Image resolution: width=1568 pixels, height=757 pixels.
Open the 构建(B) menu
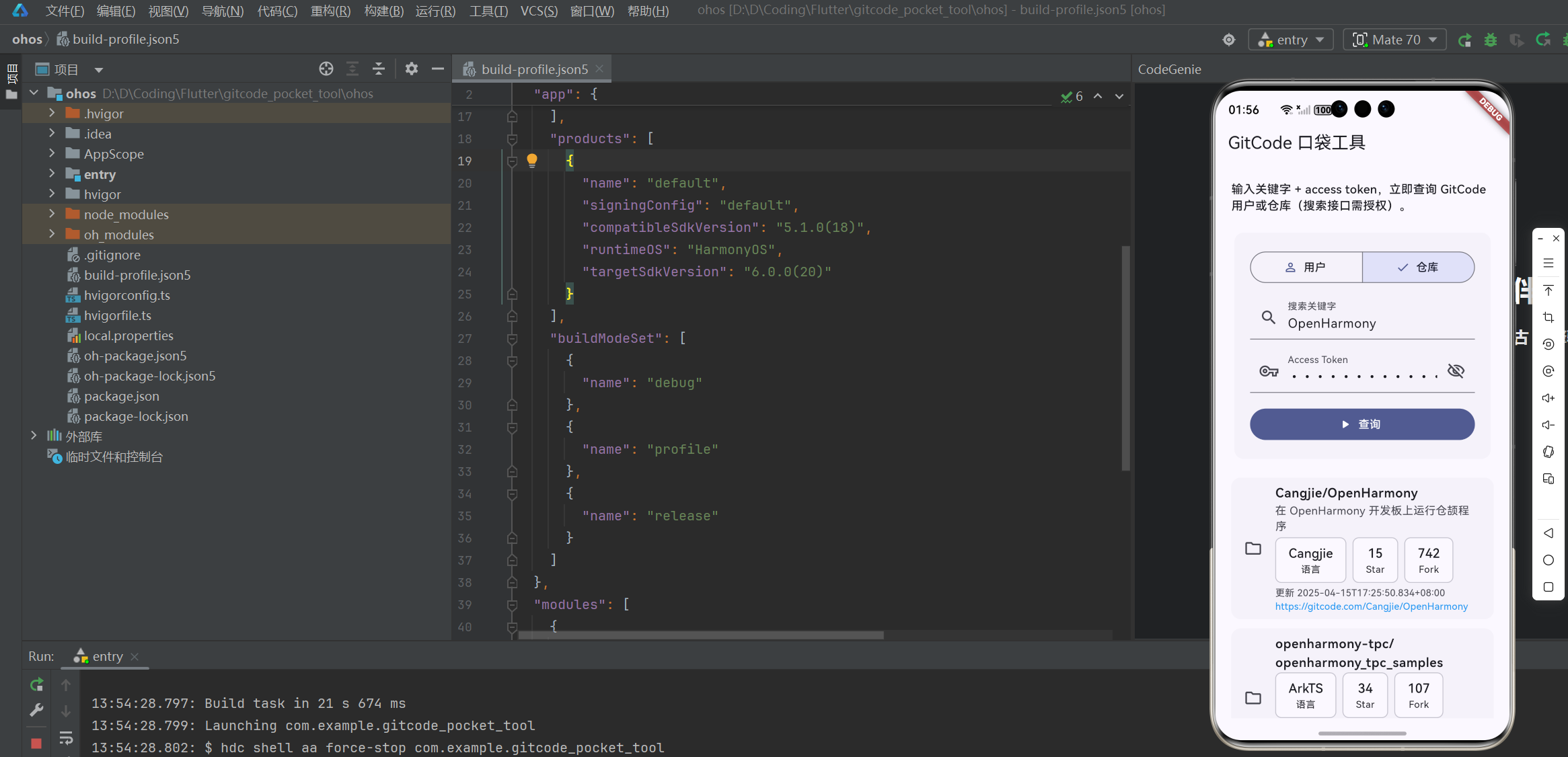(383, 11)
